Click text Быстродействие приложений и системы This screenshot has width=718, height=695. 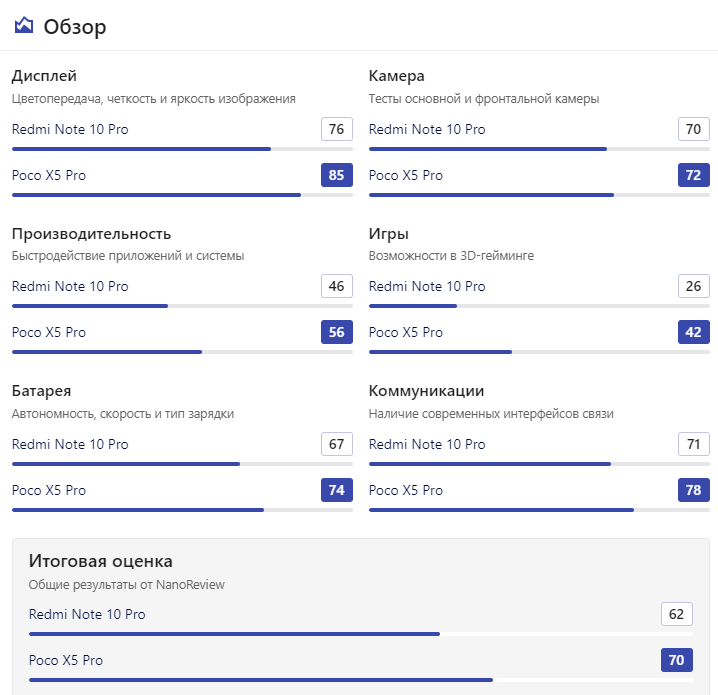pyautogui.click(x=128, y=255)
